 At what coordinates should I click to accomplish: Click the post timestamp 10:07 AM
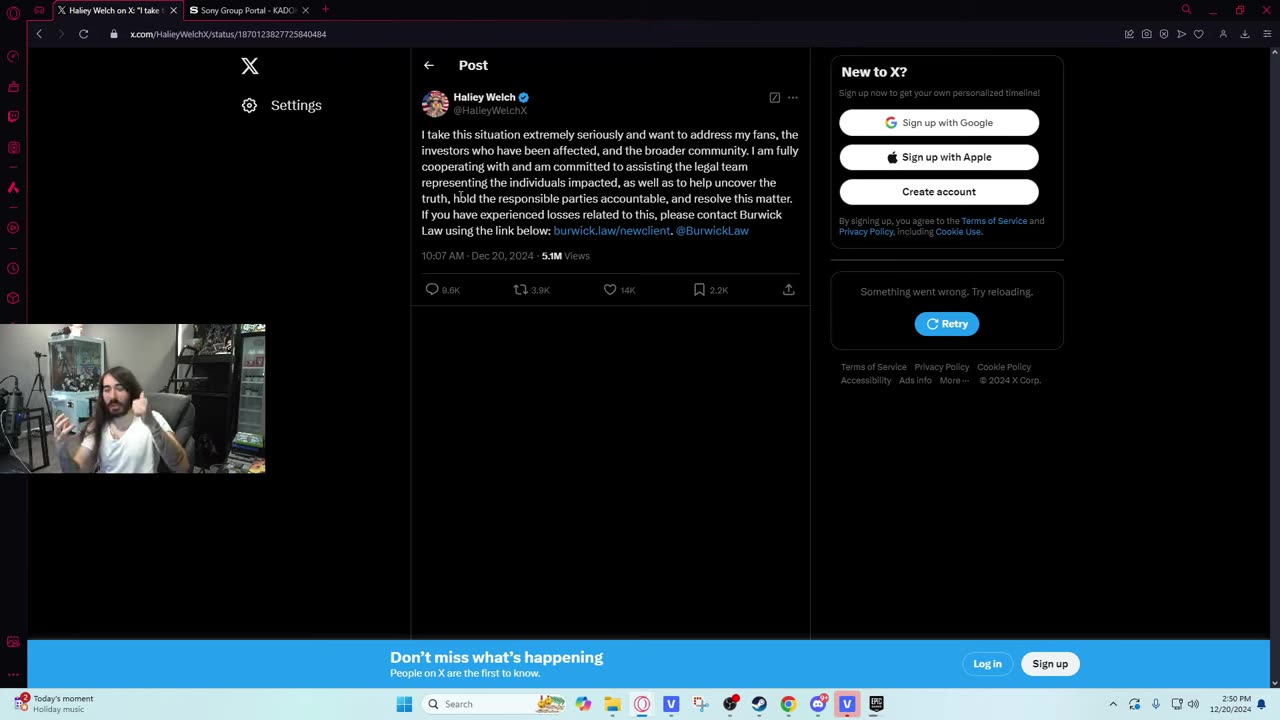[x=443, y=256]
